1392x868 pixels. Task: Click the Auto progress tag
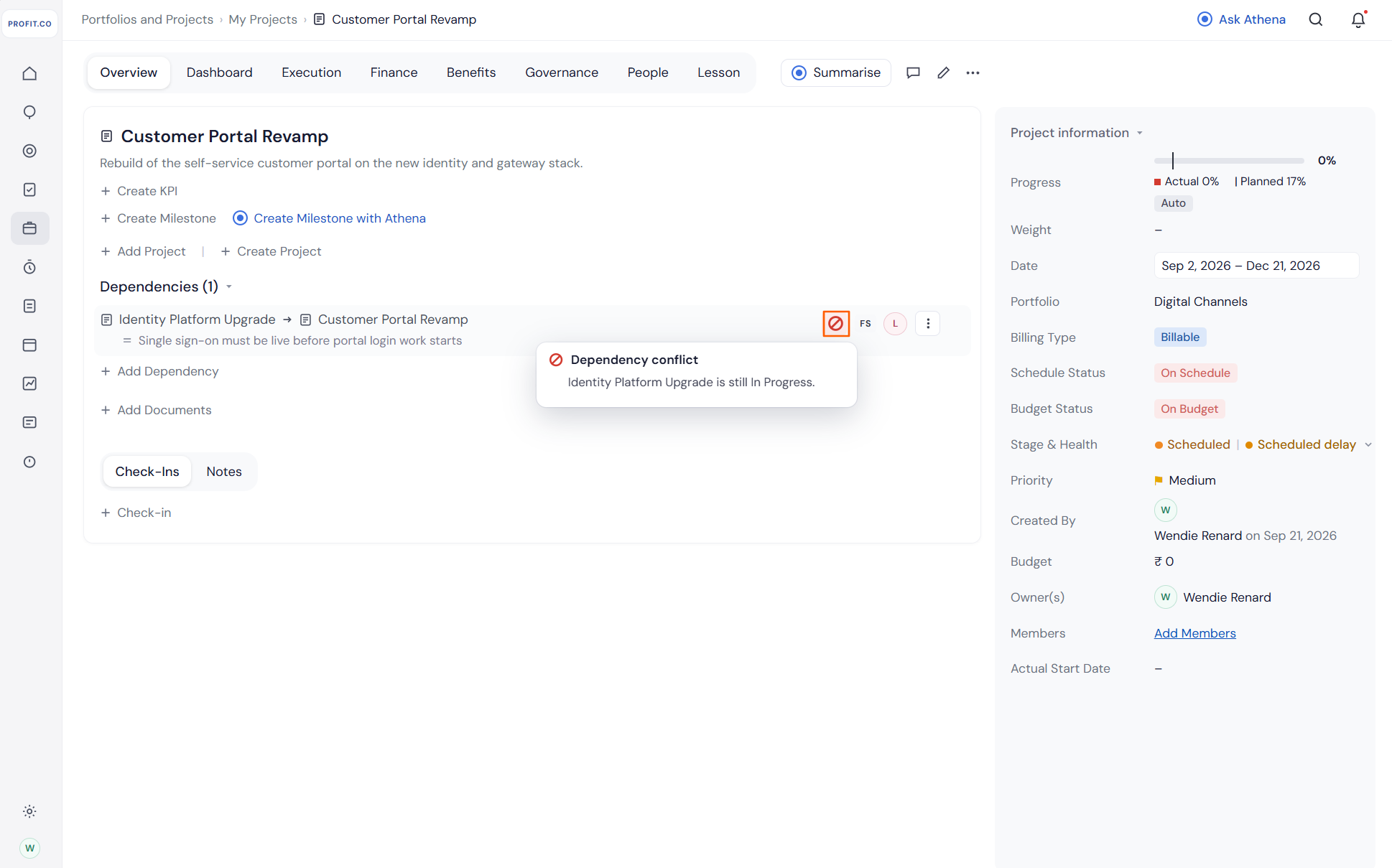pos(1173,203)
